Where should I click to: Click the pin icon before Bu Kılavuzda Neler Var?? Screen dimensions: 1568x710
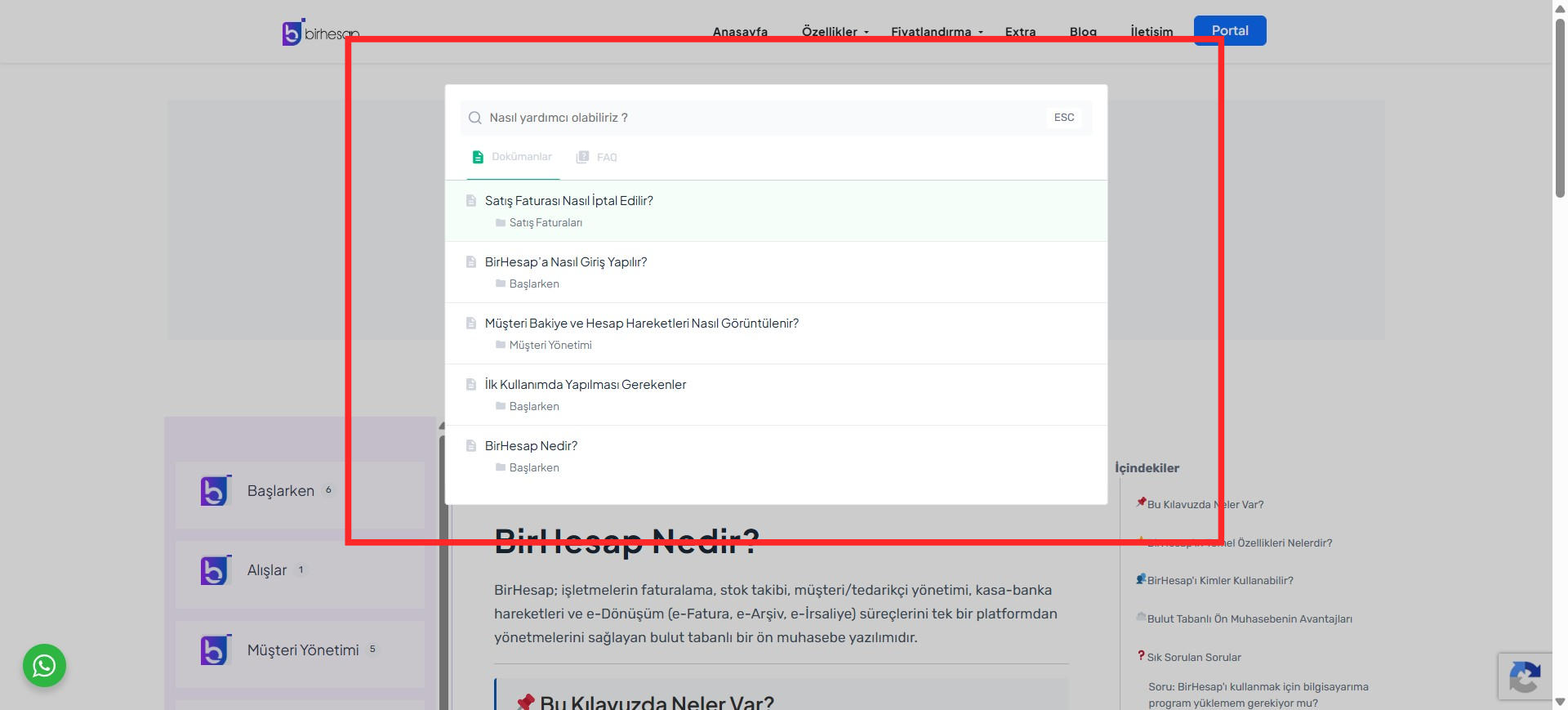(1141, 502)
